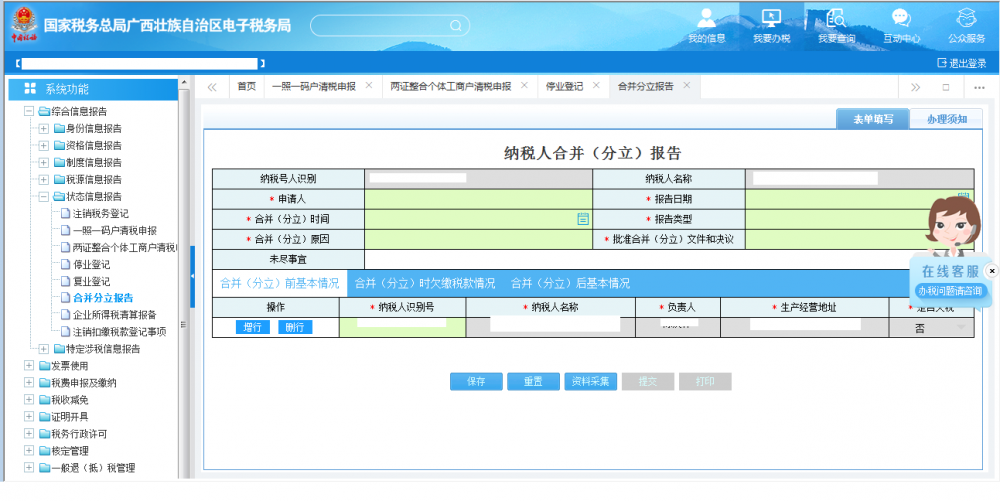
Task: Close the 停业登记 tab
Action: [596, 86]
